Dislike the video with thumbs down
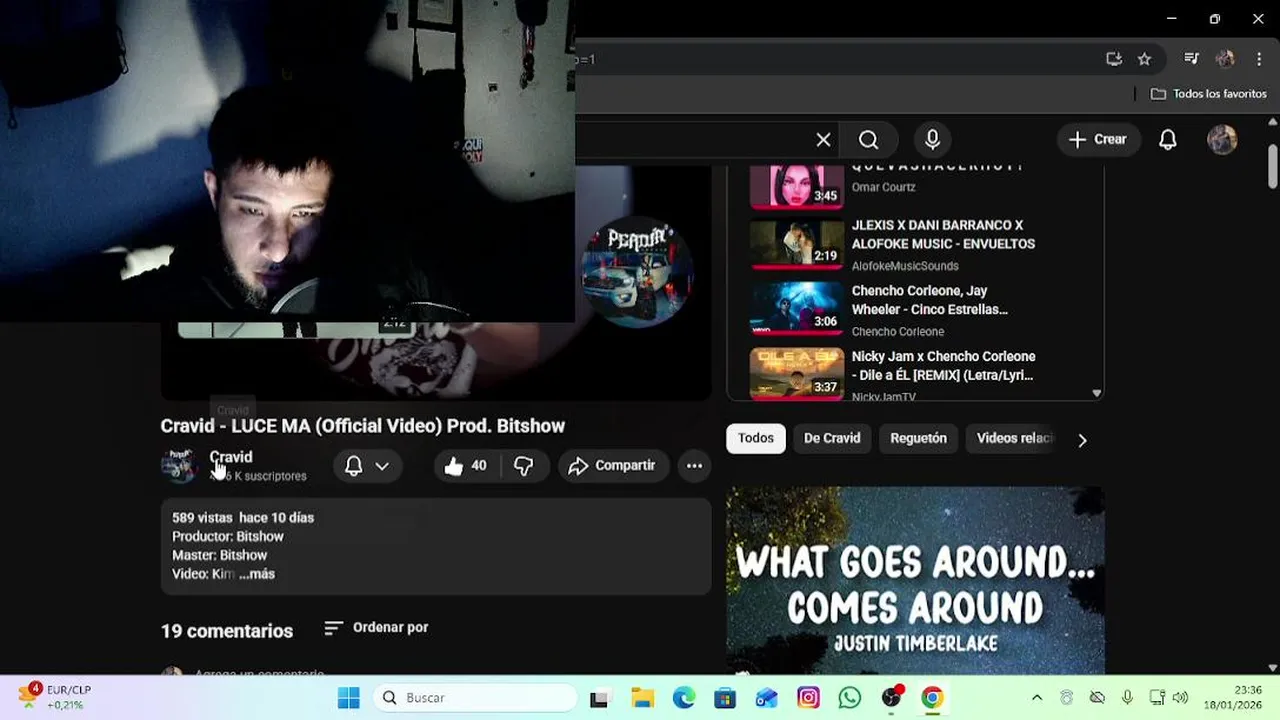This screenshot has width=1280, height=720. click(523, 466)
